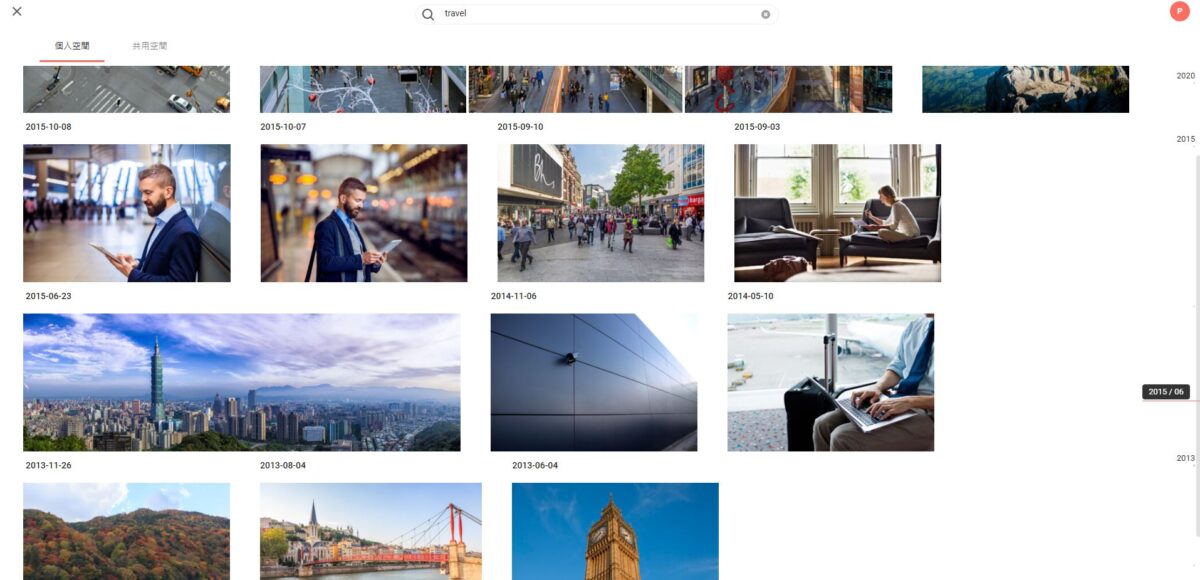Click the 2015-10-08 date label
The image size is (1200, 580).
click(x=49, y=127)
